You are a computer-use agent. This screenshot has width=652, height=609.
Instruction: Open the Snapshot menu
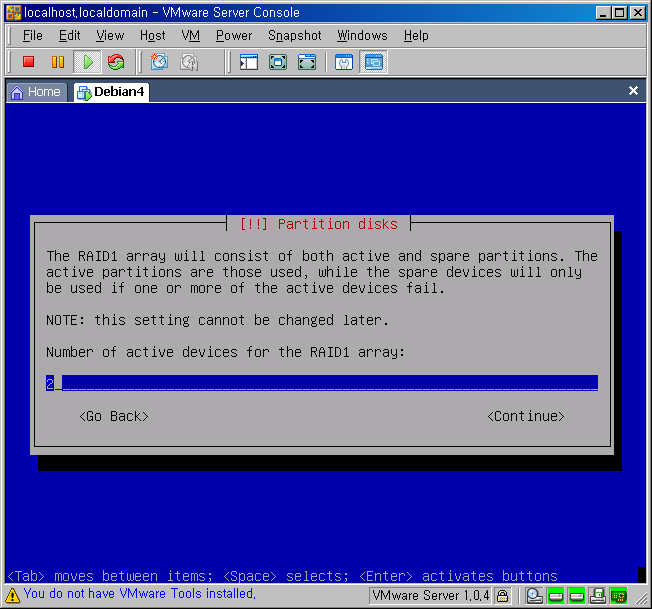point(294,35)
